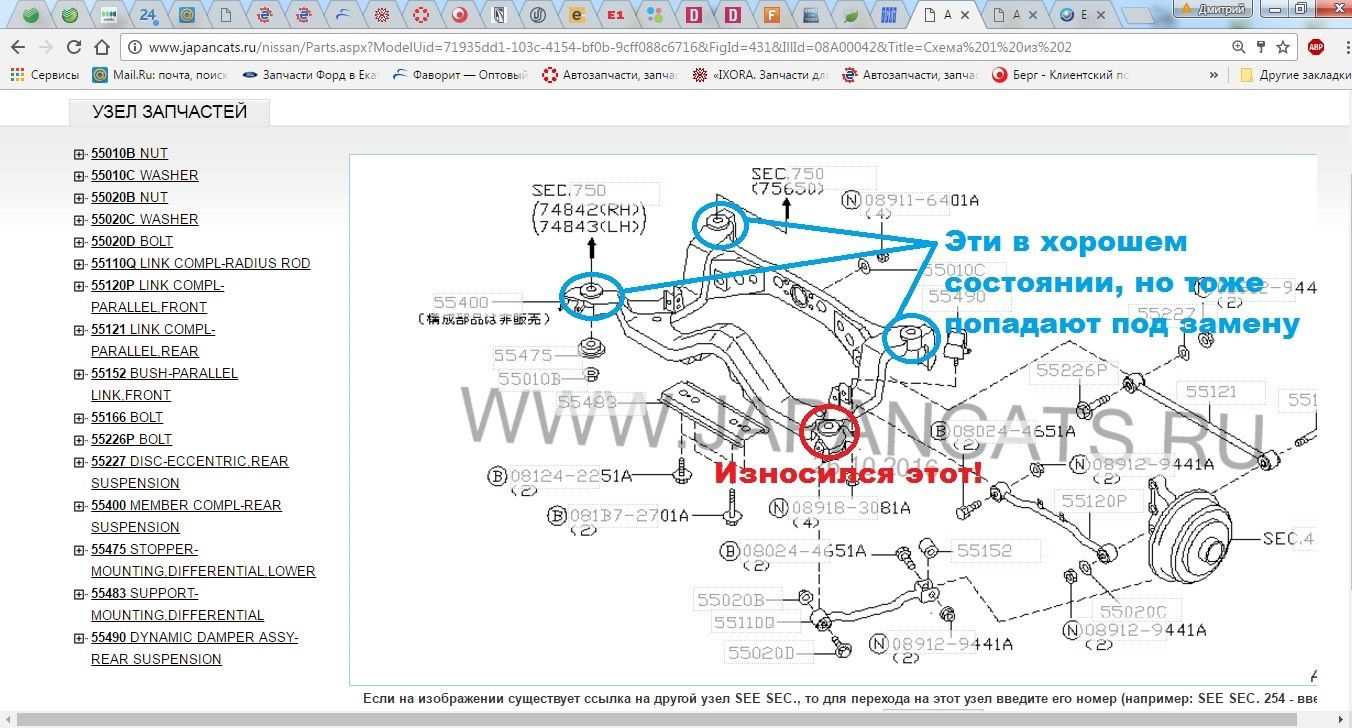Image resolution: width=1352 pixels, height=728 pixels.
Task: Open the 55227 DISC-ECCENTRIC,REAR SUSPENSION link
Action: point(189,472)
